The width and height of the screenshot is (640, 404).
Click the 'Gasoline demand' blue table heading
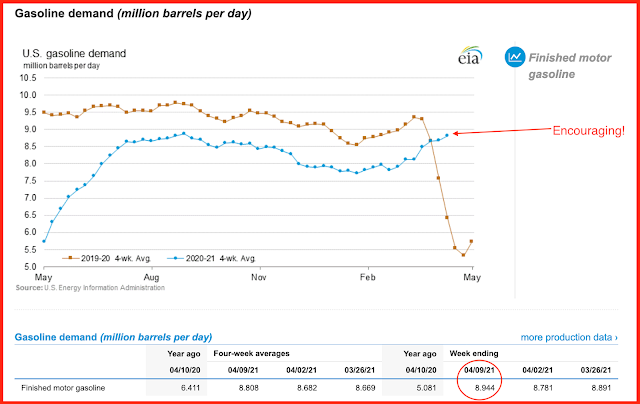coord(113,337)
